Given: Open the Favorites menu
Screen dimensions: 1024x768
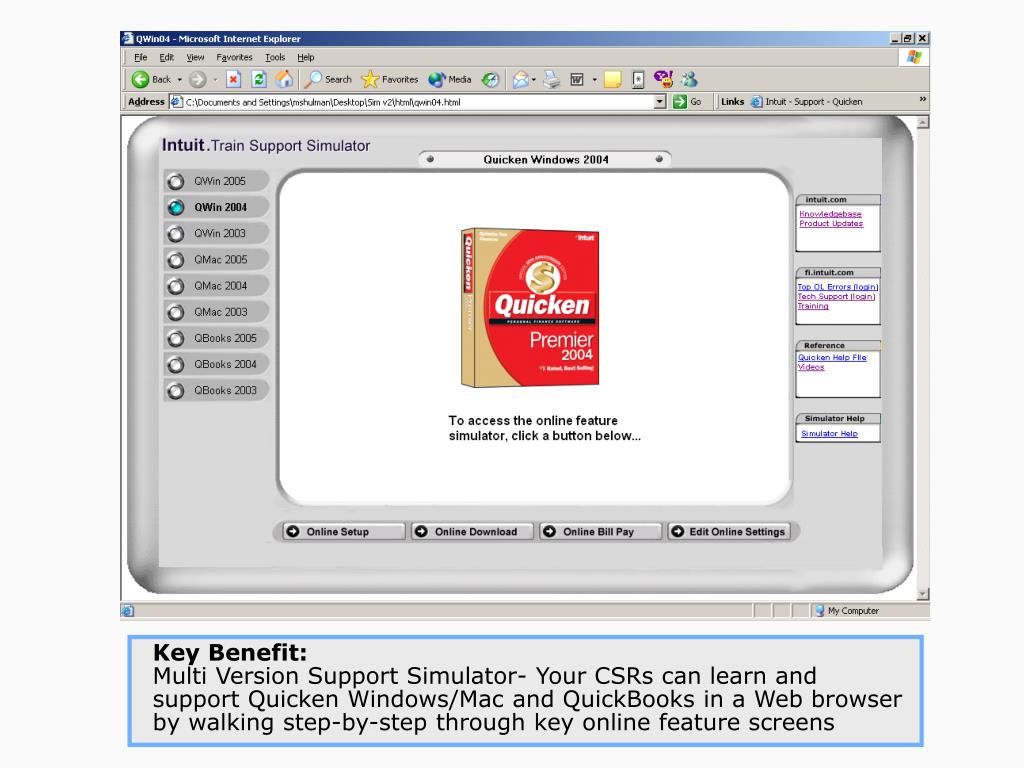Looking at the screenshot, I should click(x=234, y=57).
